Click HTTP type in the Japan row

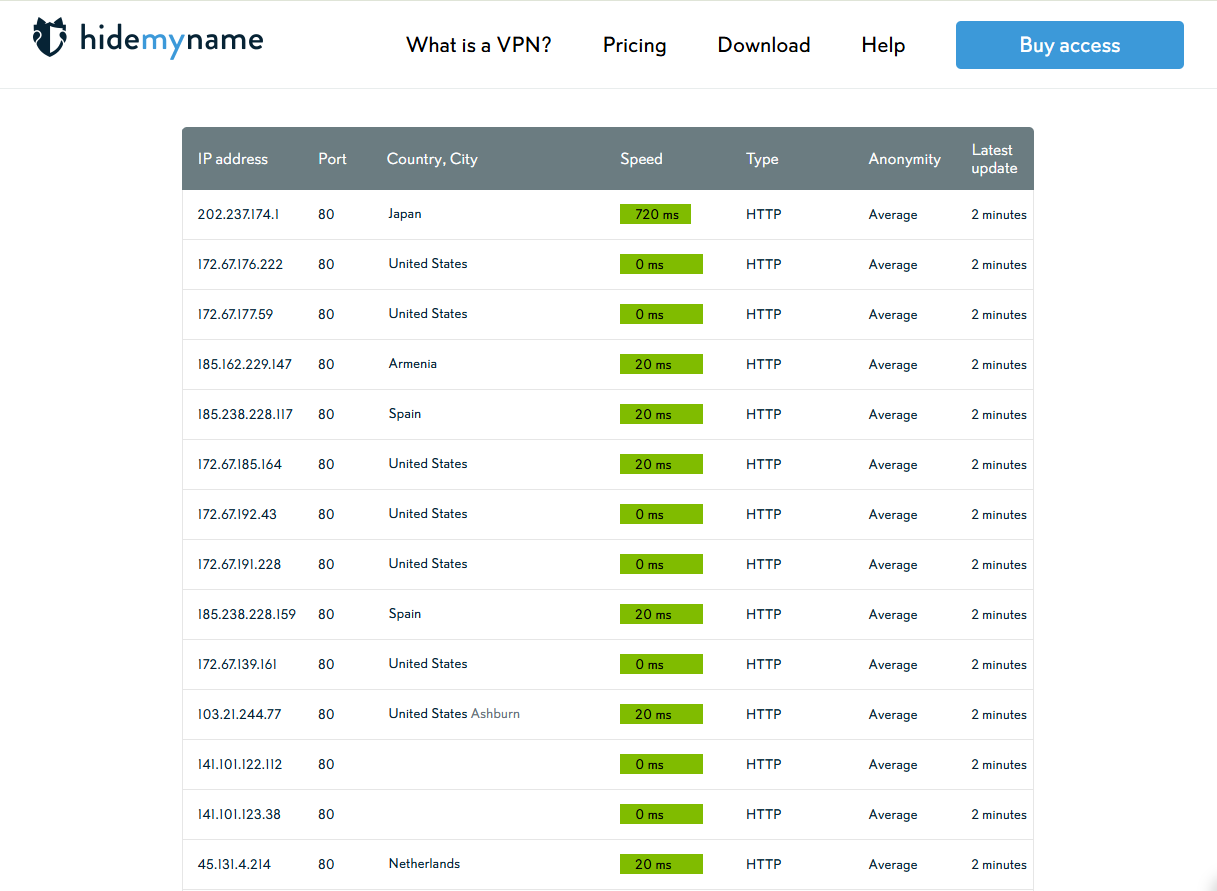click(x=764, y=214)
